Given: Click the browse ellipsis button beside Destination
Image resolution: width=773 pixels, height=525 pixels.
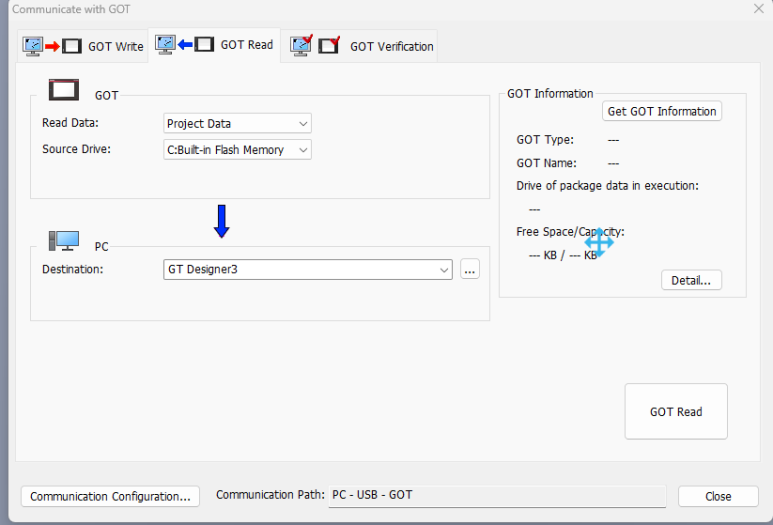Looking at the screenshot, I should pos(470,270).
